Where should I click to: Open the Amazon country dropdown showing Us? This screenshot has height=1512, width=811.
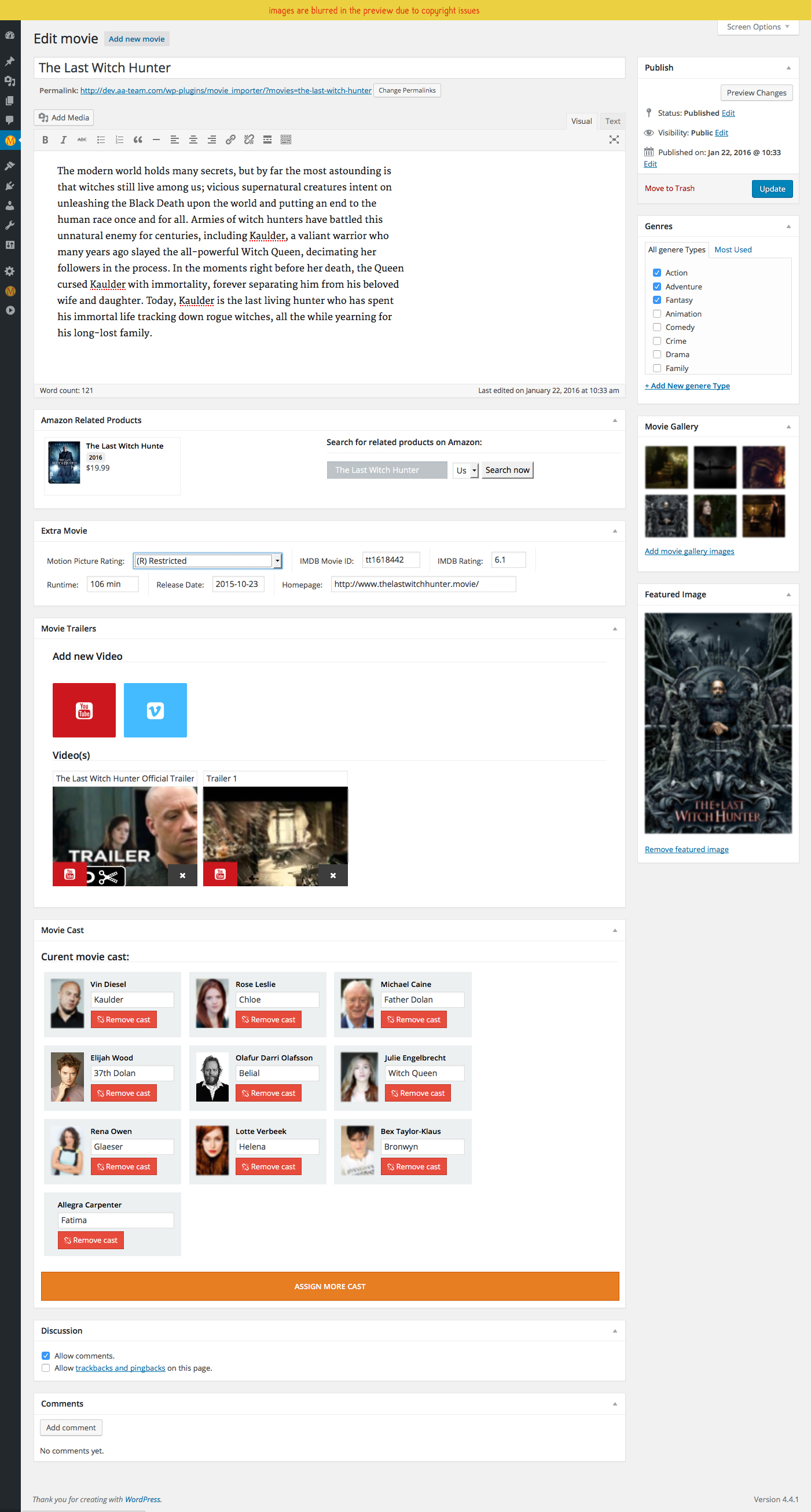[466, 470]
